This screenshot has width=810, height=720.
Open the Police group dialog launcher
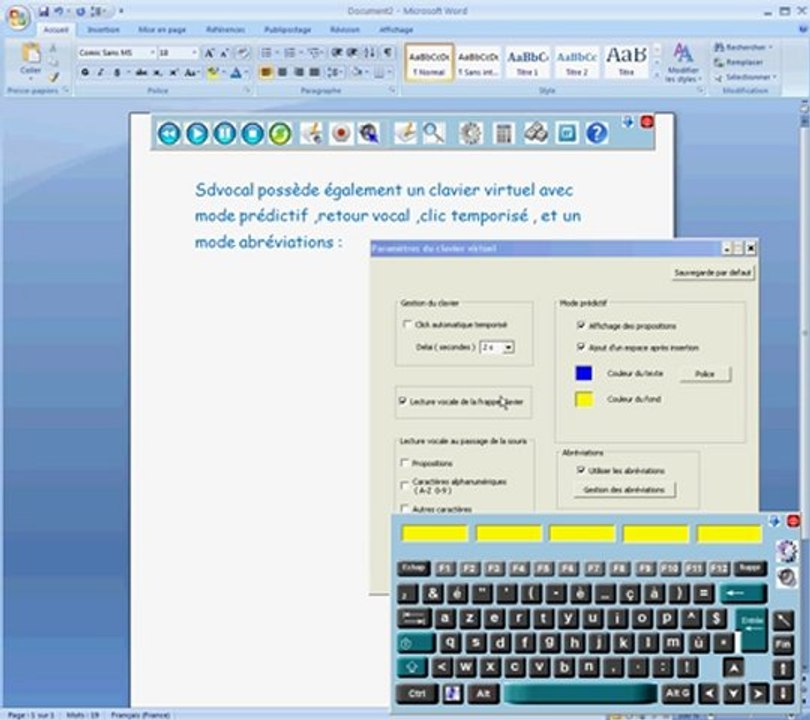coord(247,90)
